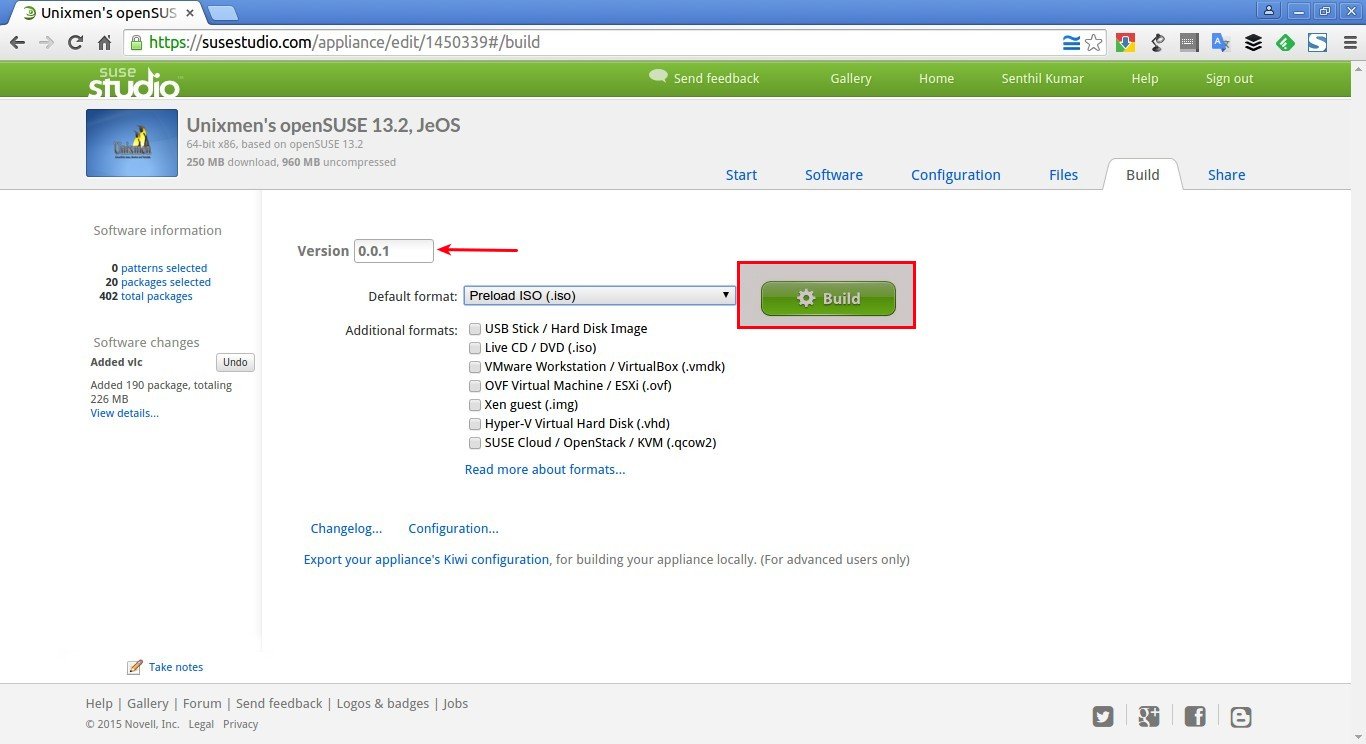Open the Chrome hamburger menu
Viewport: 1366px width, 744px height.
tap(1349, 42)
